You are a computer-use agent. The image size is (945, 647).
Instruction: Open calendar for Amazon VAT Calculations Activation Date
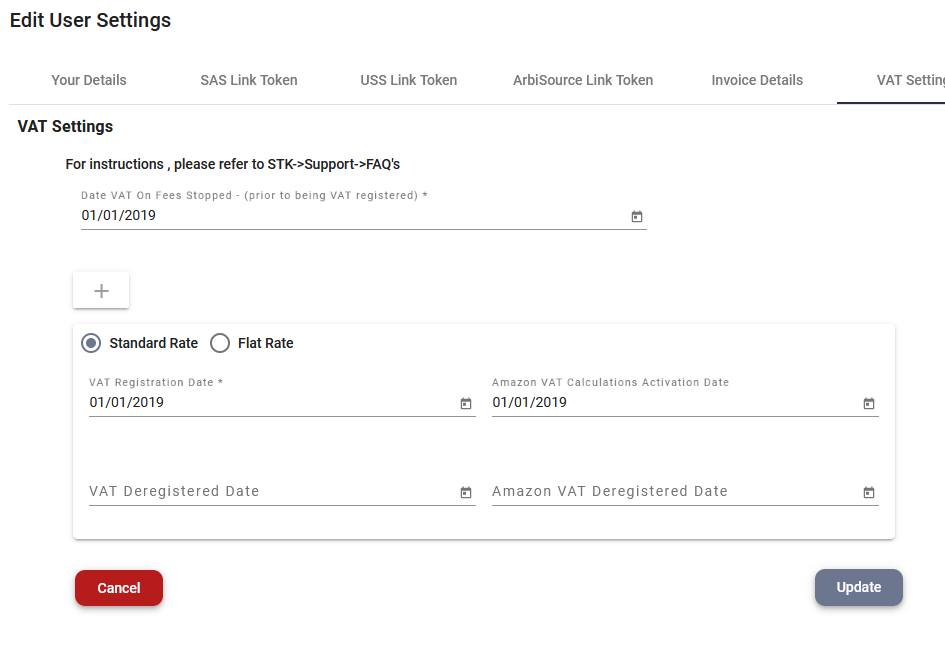coord(868,404)
